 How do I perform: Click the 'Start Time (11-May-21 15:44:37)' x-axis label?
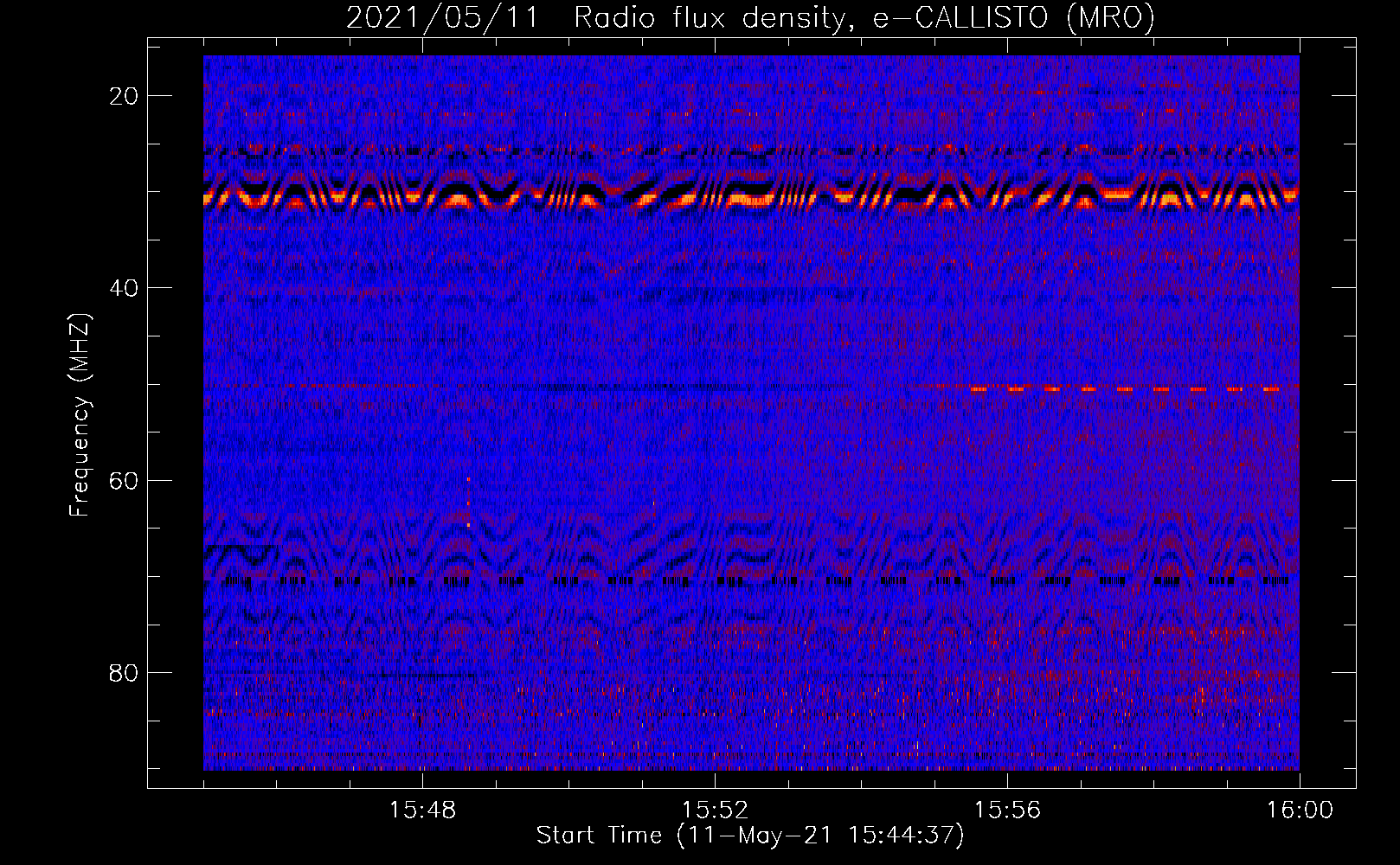point(750,836)
